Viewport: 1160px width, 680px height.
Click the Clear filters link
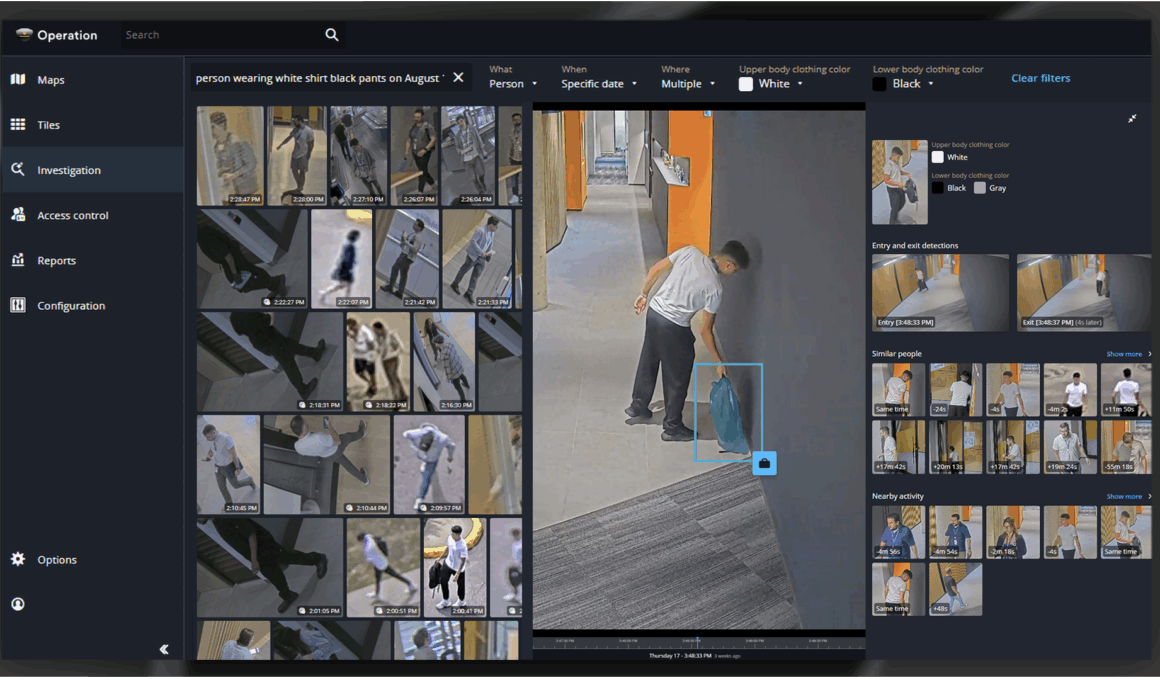point(1040,78)
